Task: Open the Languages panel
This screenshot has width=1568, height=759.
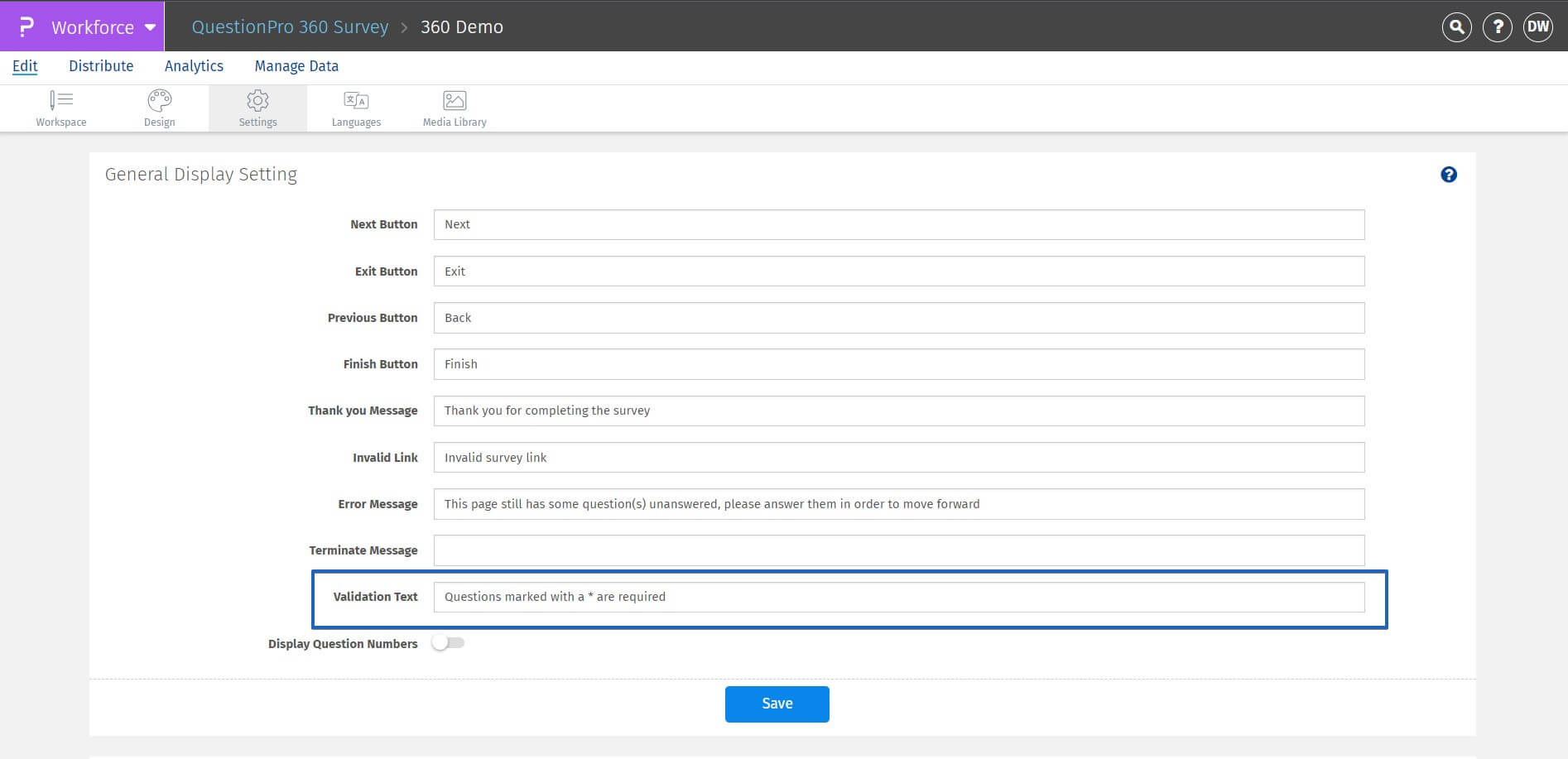Action: point(355,108)
